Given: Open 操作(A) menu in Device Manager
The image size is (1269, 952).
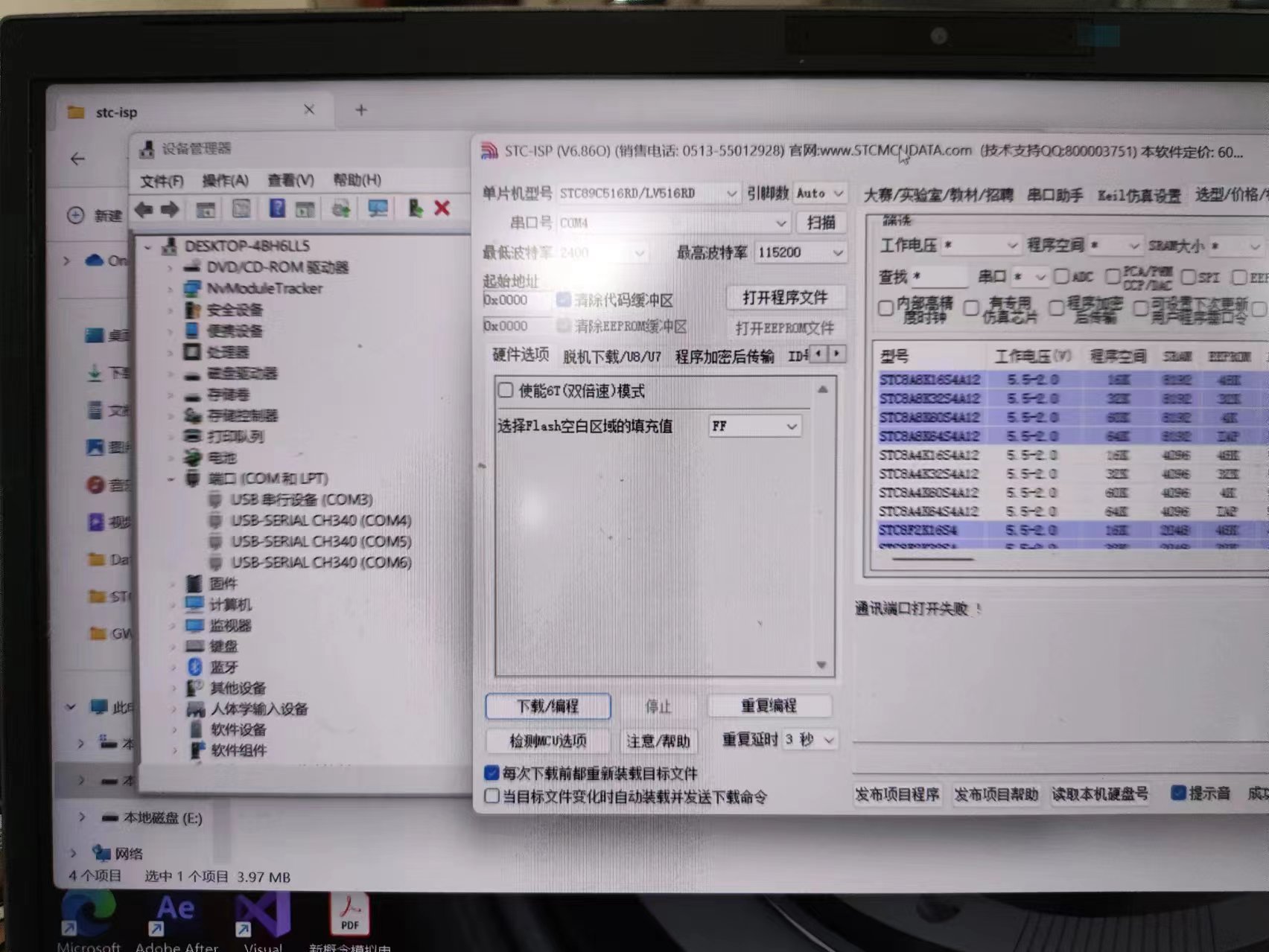Looking at the screenshot, I should click(225, 181).
